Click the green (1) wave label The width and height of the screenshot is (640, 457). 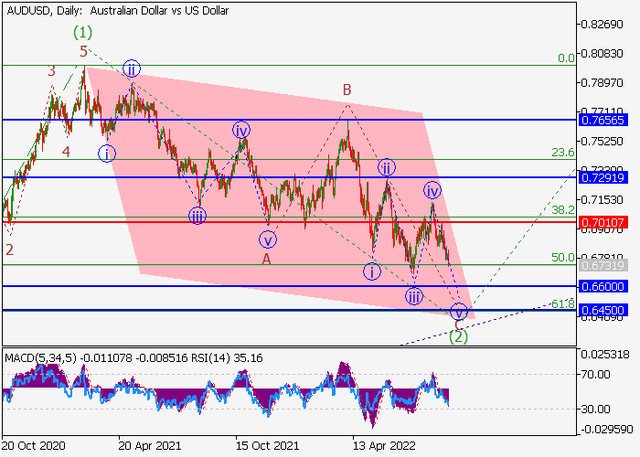(84, 31)
